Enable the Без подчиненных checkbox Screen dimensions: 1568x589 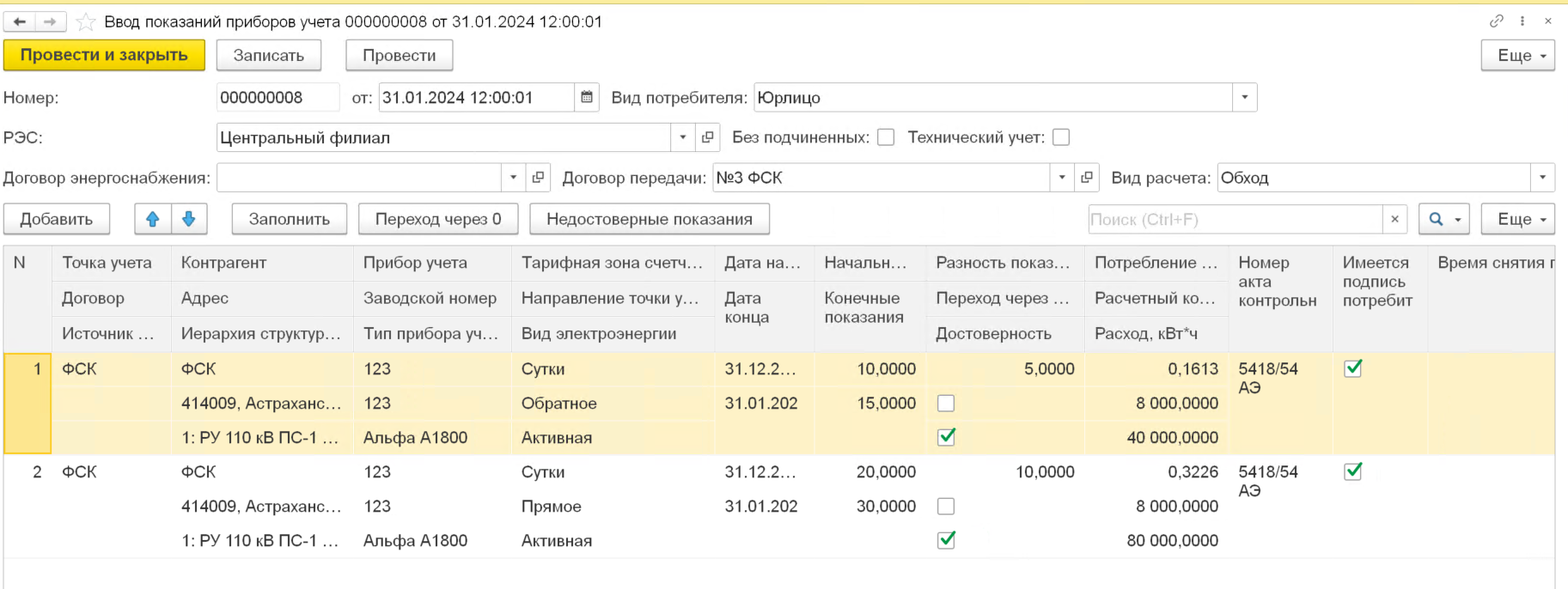pos(886,137)
